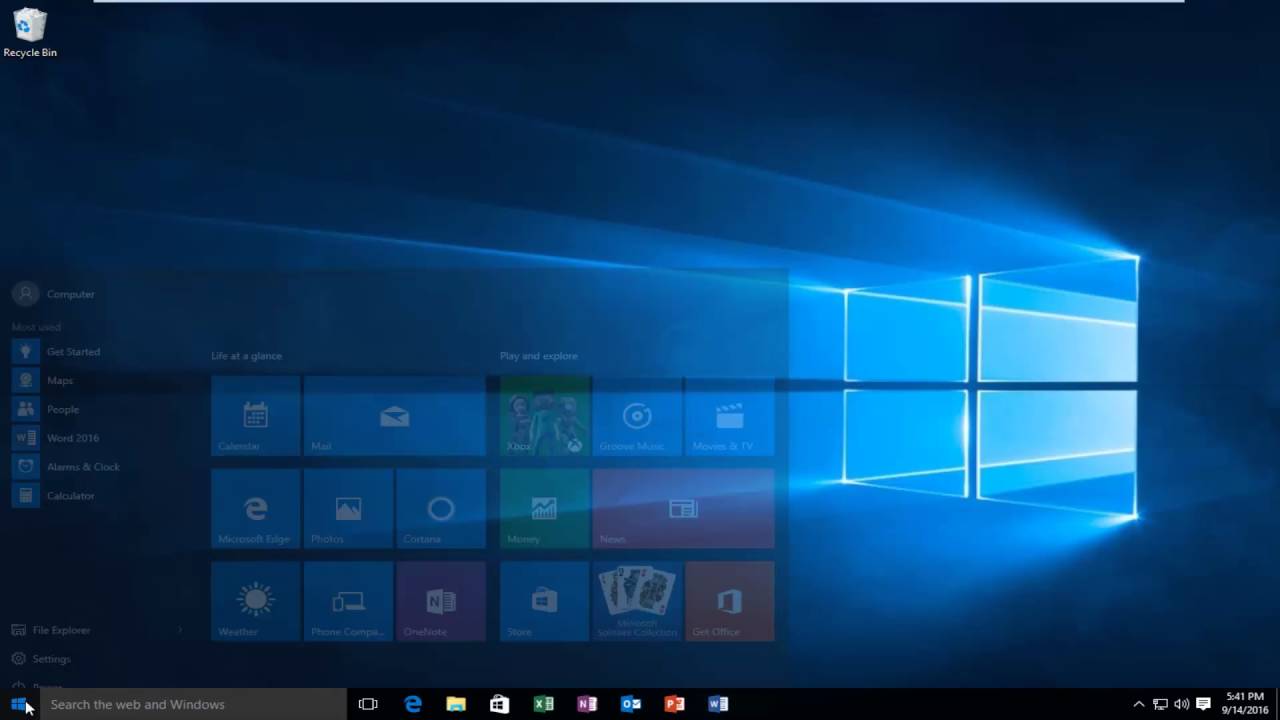Open the Calendar tile

(x=255, y=415)
